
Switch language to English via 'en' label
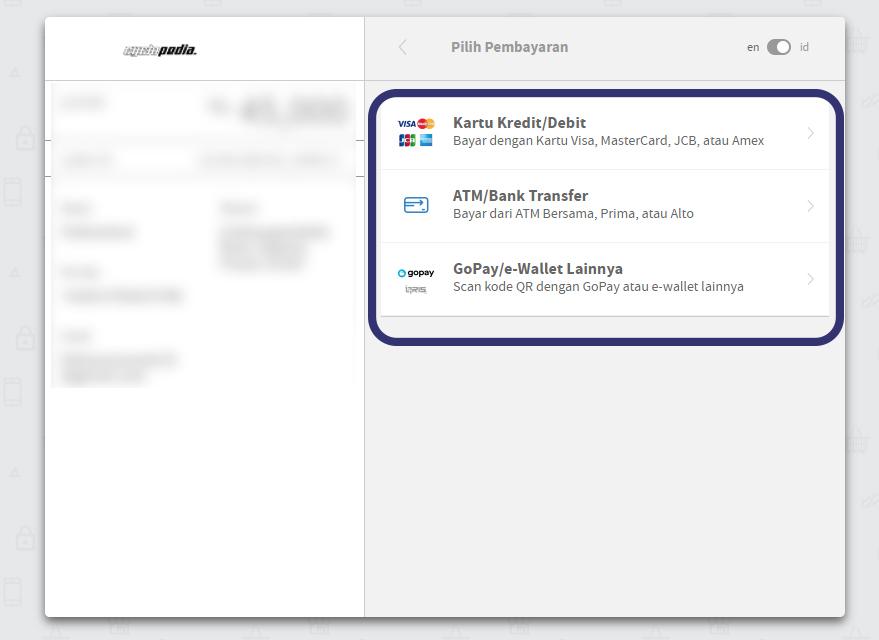click(x=753, y=47)
